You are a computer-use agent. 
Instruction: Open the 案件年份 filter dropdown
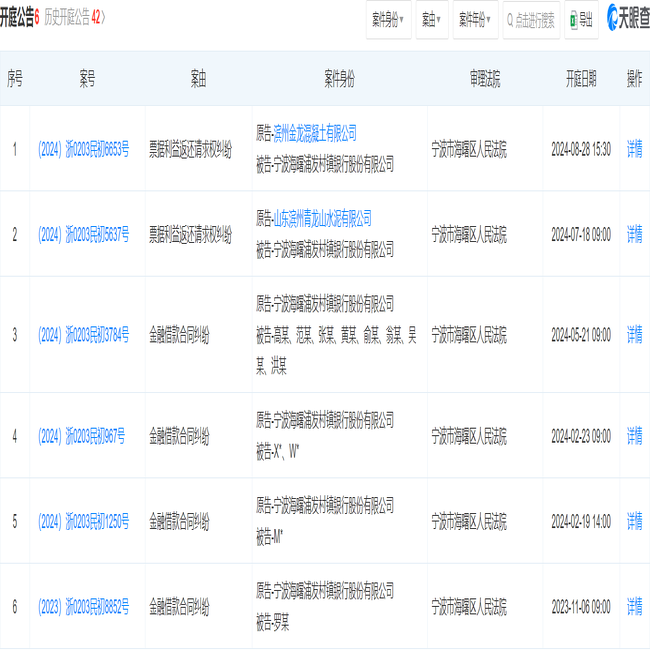tap(475, 19)
